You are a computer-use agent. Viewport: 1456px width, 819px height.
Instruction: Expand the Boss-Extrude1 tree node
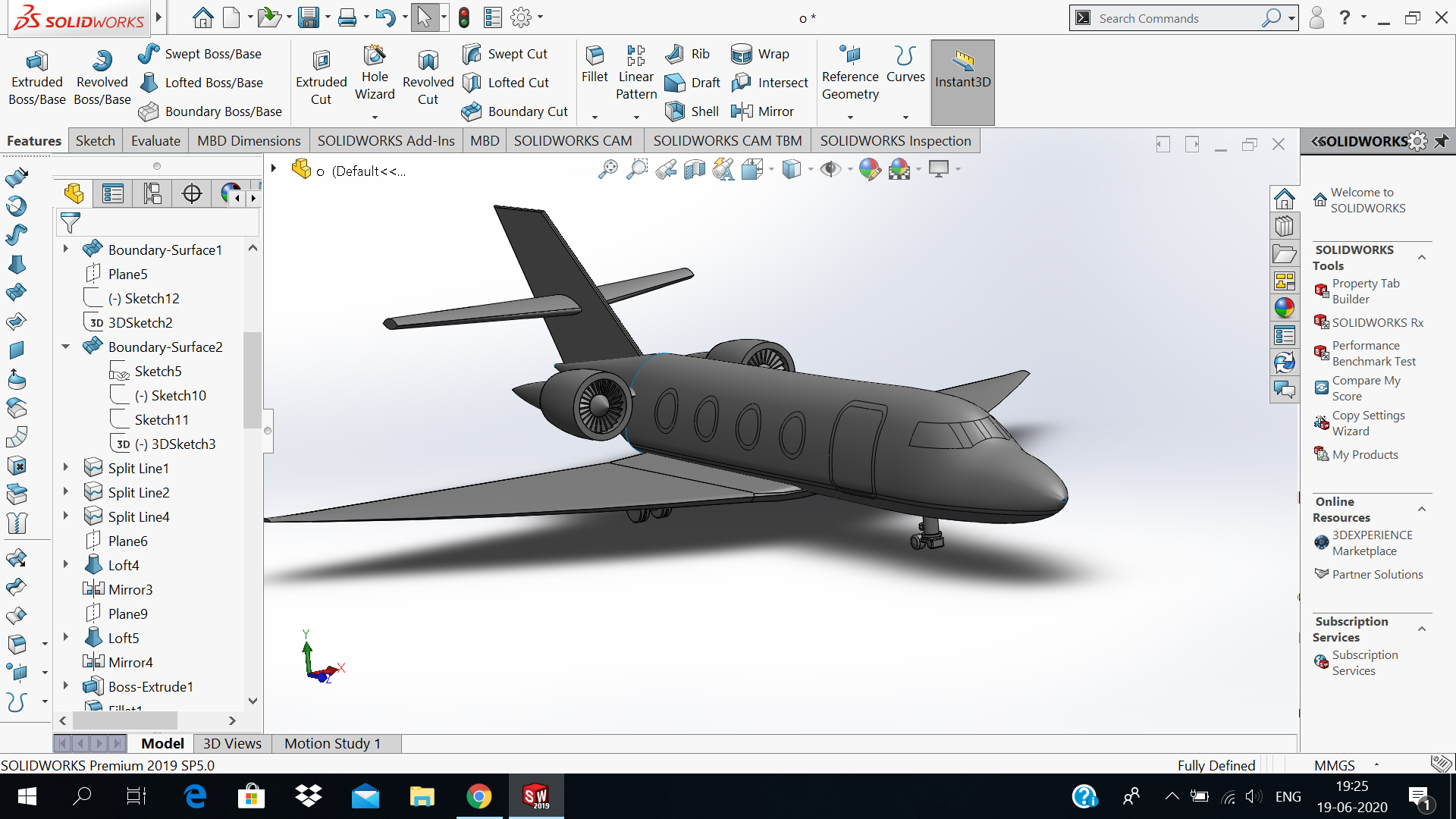pyautogui.click(x=66, y=686)
